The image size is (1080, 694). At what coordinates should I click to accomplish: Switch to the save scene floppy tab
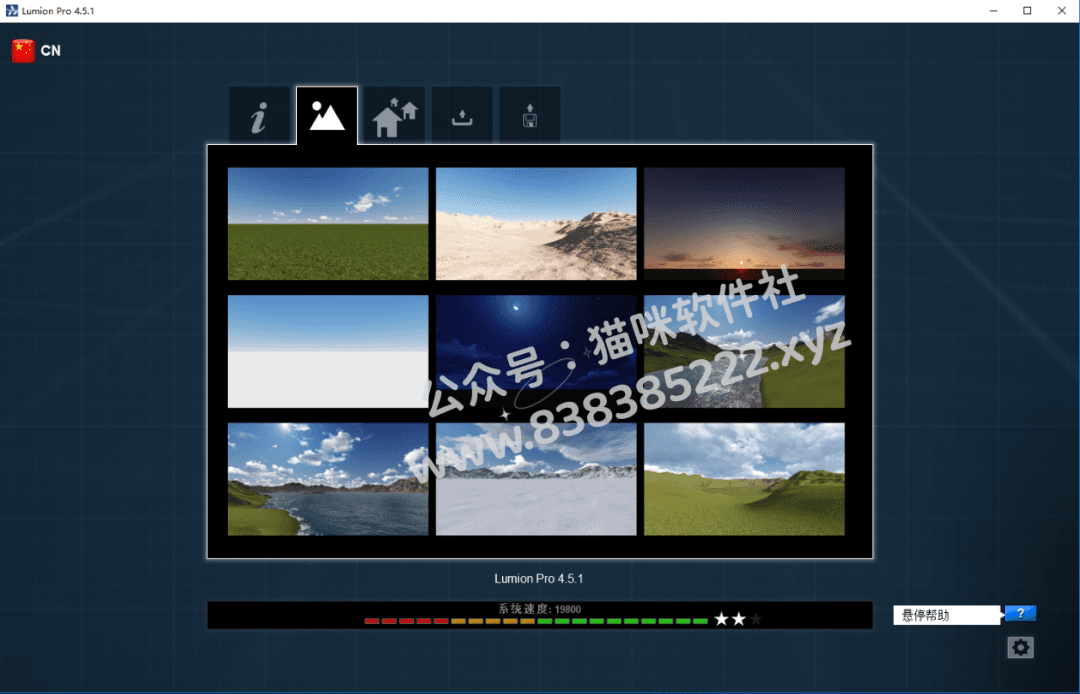(530, 116)
